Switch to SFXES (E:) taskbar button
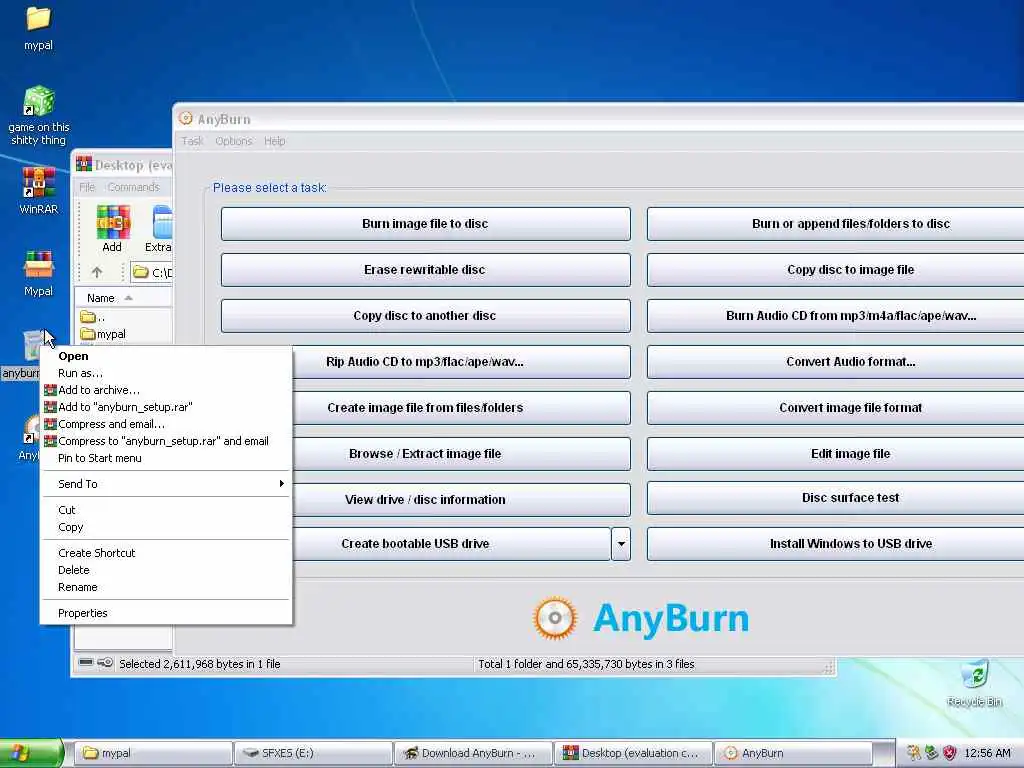Screen dimensions: 1024x768 (313, 753)
